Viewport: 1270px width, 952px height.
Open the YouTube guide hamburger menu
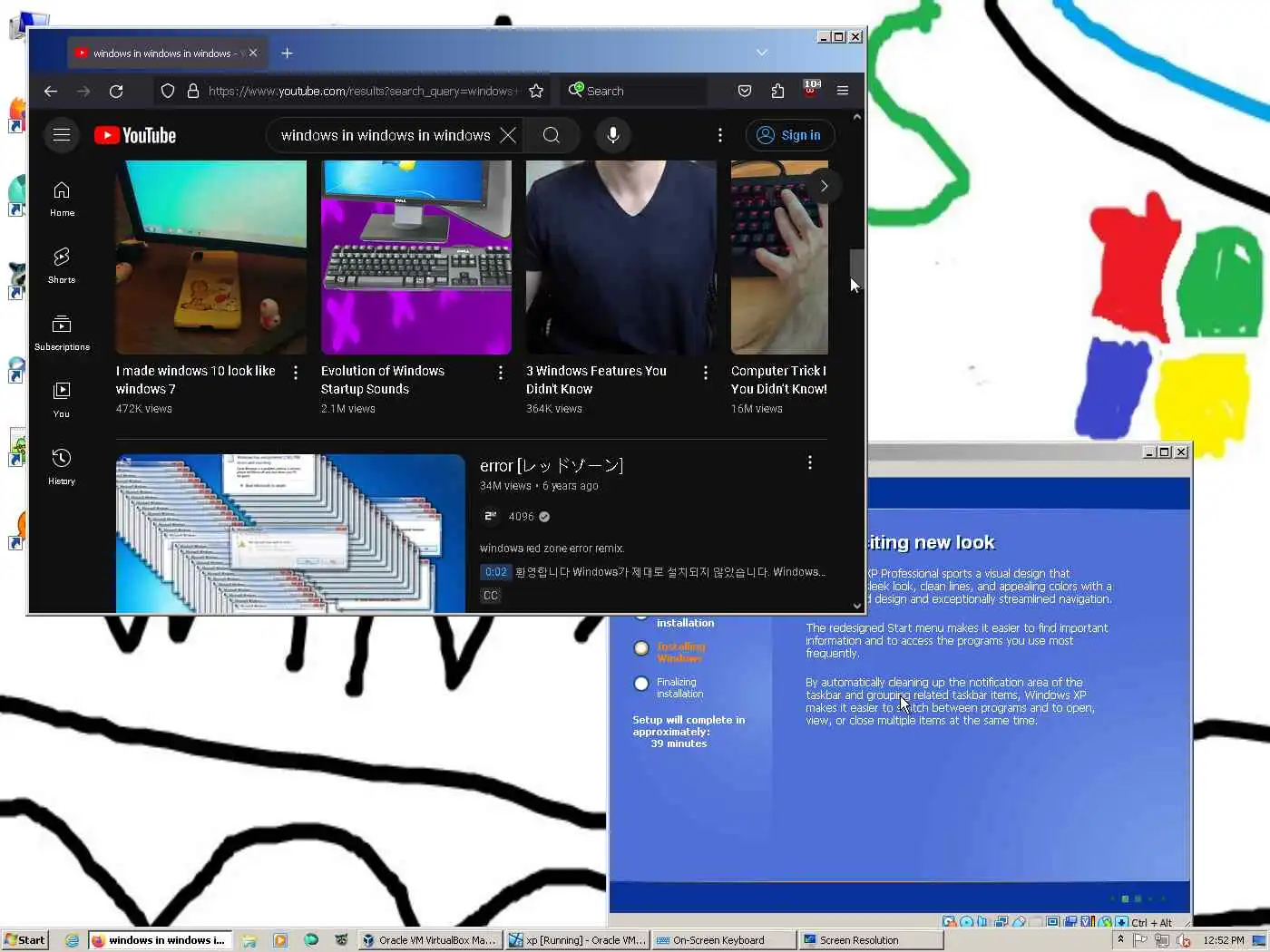point(62,135)
